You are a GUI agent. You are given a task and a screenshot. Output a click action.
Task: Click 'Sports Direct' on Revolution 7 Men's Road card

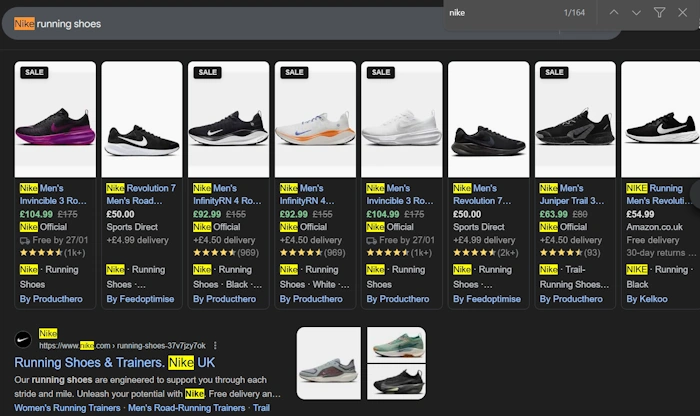(x=132, y=227)
